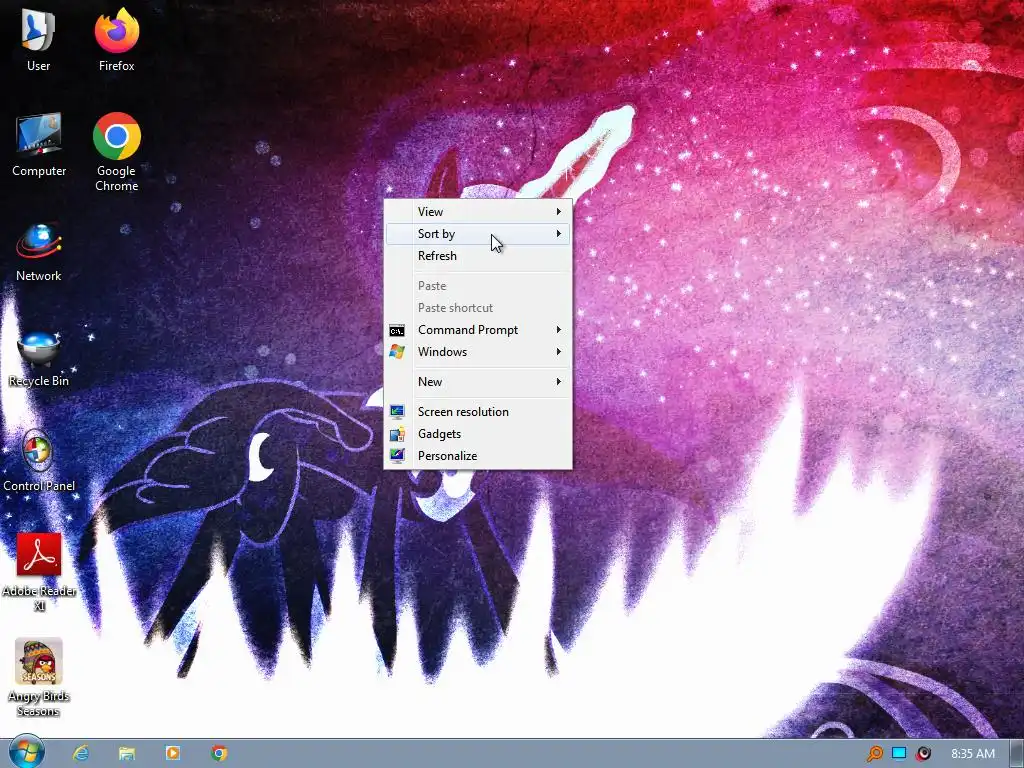Select the Windows menu entry
Screen dimensions: 1024x768
click(x=478, y=352)
